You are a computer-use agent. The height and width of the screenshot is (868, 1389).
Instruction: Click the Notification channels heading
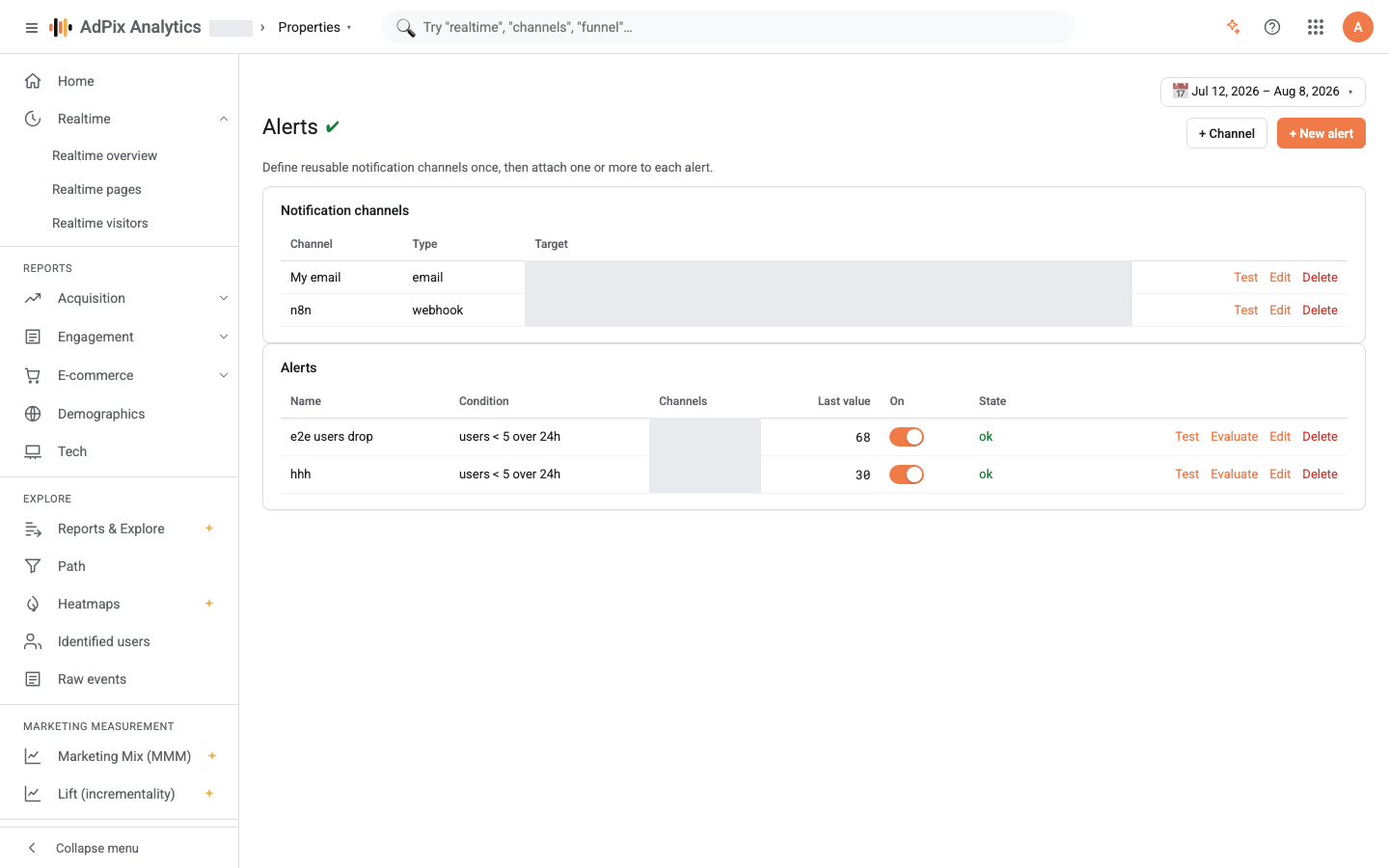tap(344, 210)
